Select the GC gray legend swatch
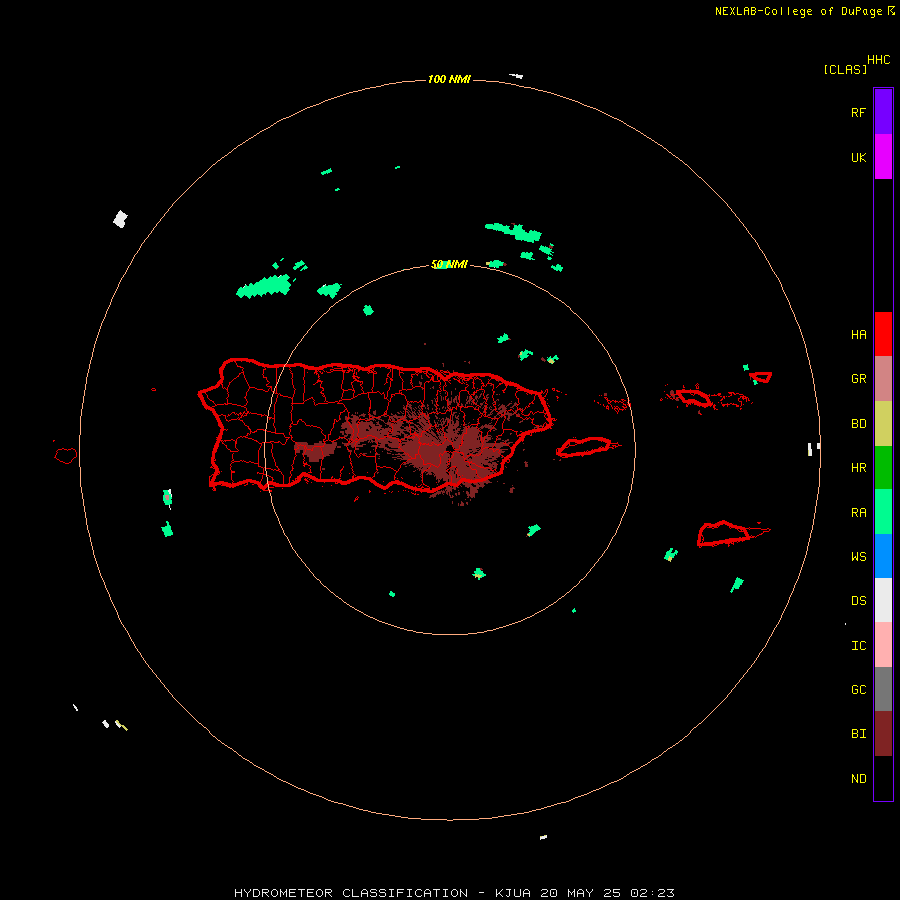 pyautogui.click(x=883, y=689)
